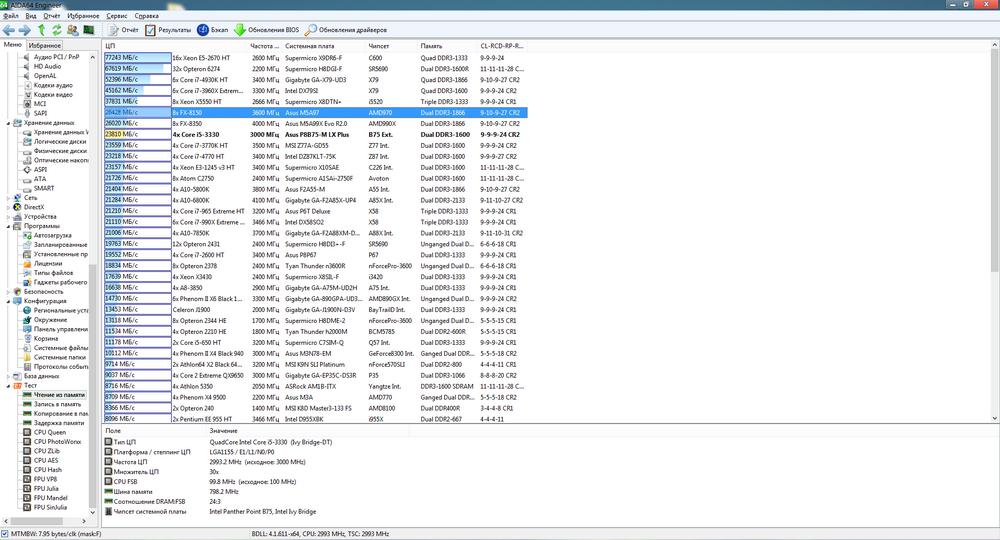
Task: Select the CPU PhotoWorxx test
Action: tap(57, 441)
